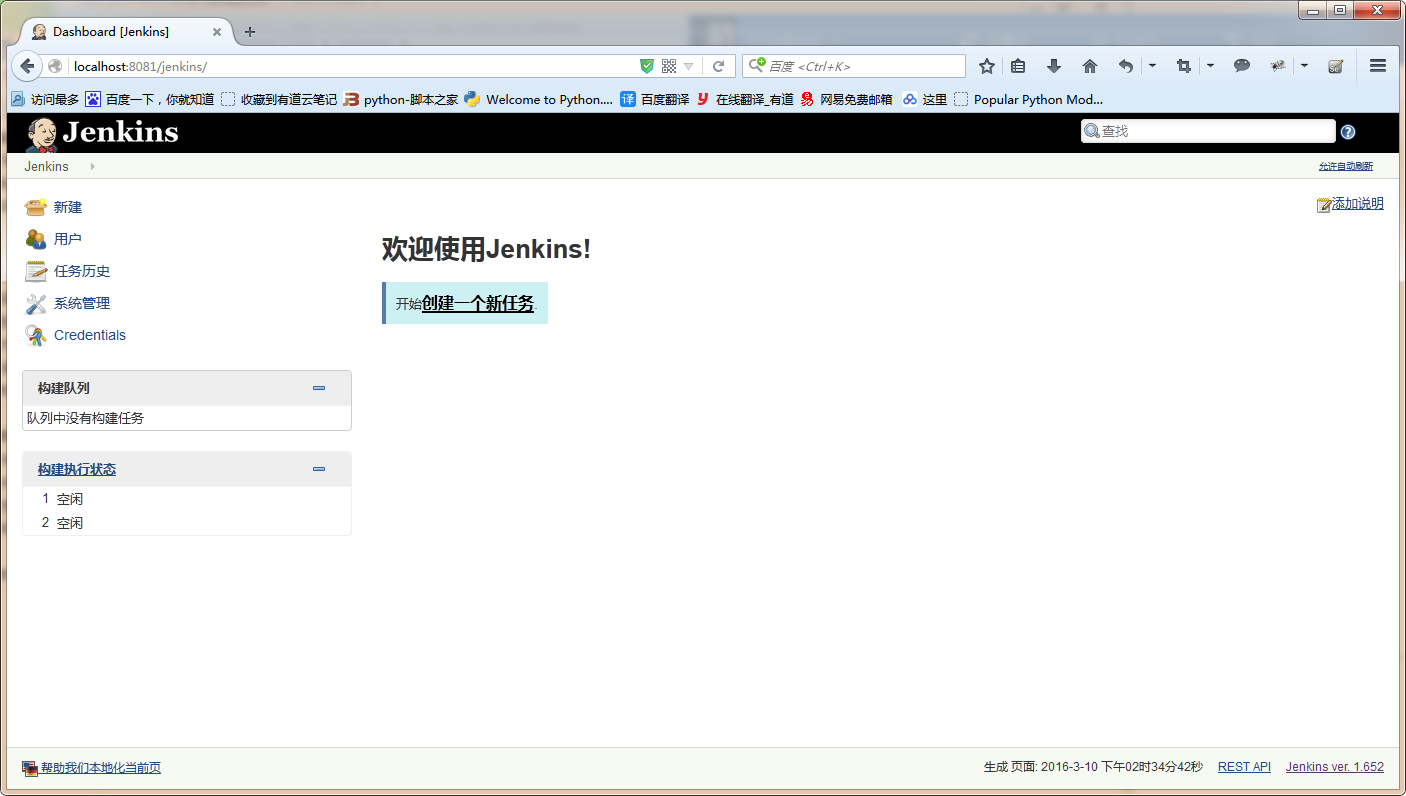The width and height of the screenshot is (1406, 796).
Task: Open the 构建执行状态 header link
Action: coord(77,469)
